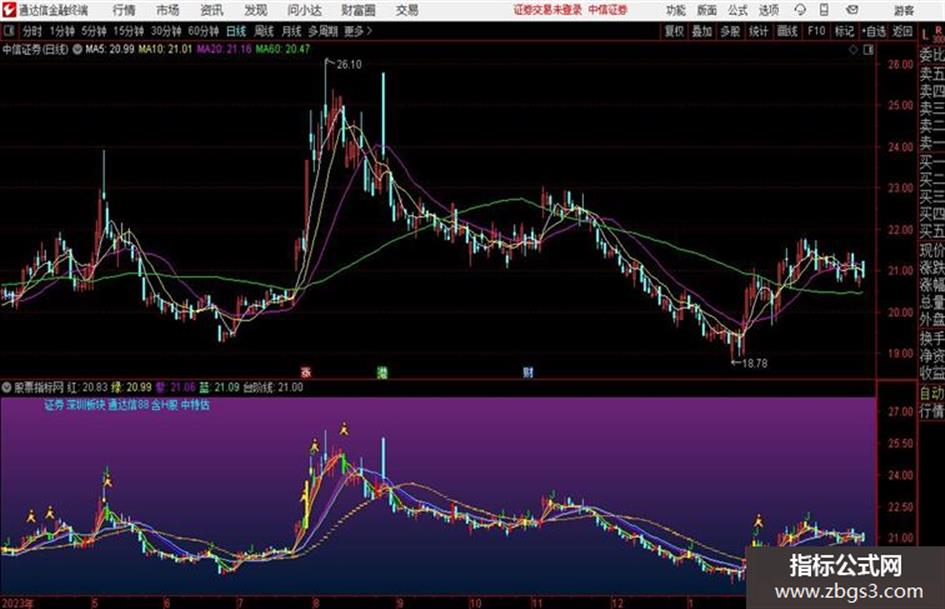This screenshot has height=609, width=945.
Task: Click the 复权 toolbar button
Action: 674,31
